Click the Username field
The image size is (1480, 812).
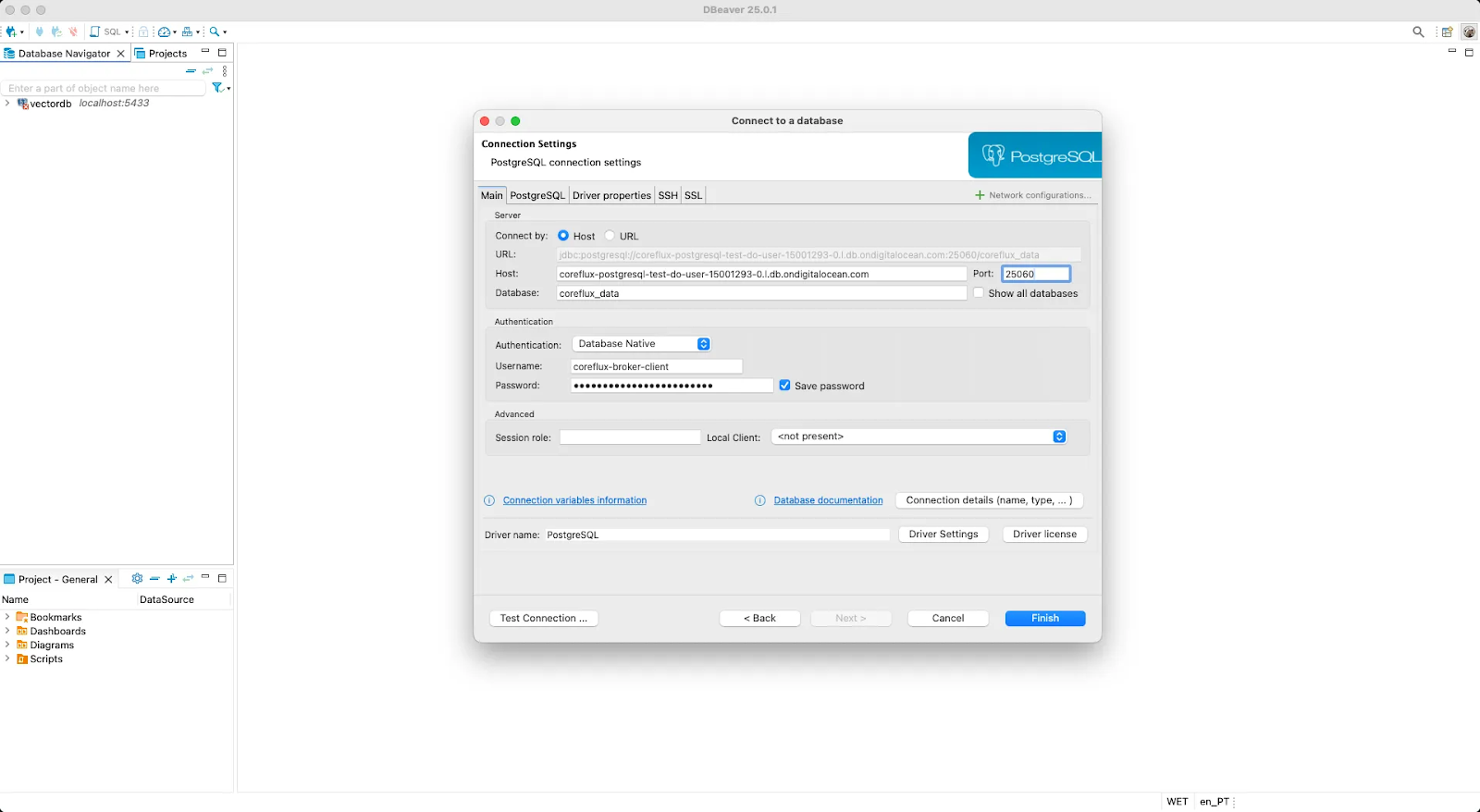point(656,366)
